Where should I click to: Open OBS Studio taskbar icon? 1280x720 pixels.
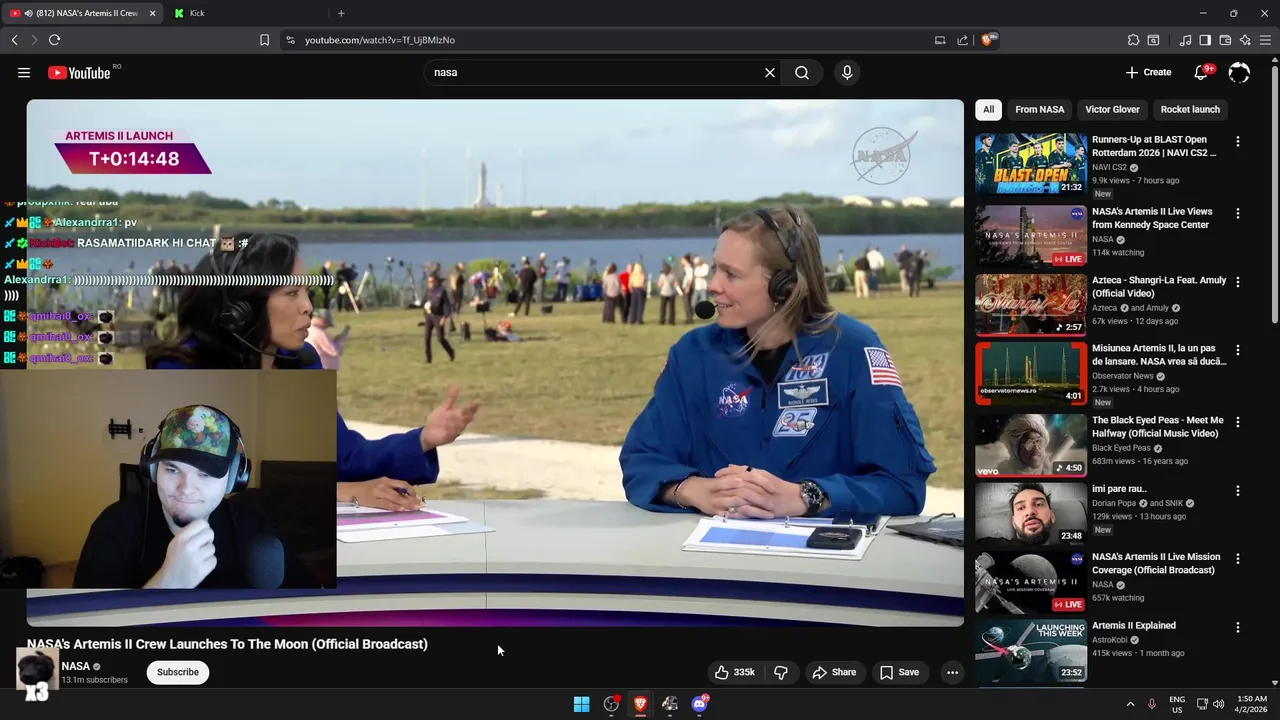pos(611,704)
